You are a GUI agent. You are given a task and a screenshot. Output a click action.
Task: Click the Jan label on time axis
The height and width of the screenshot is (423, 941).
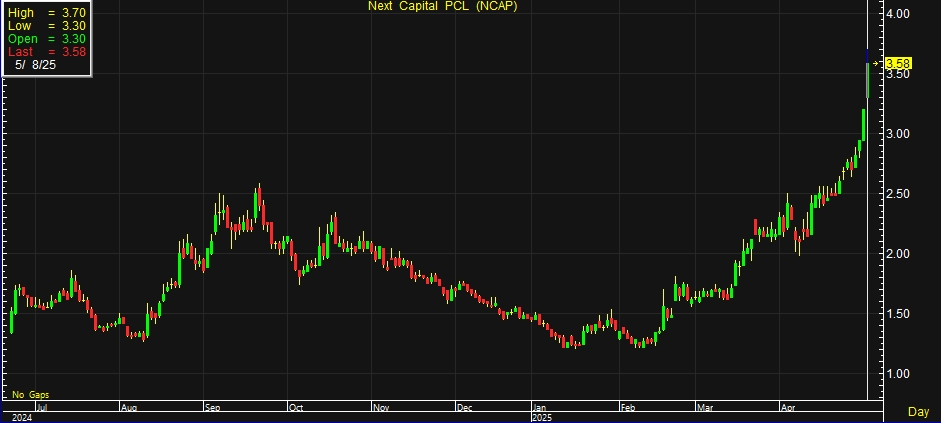539,408
